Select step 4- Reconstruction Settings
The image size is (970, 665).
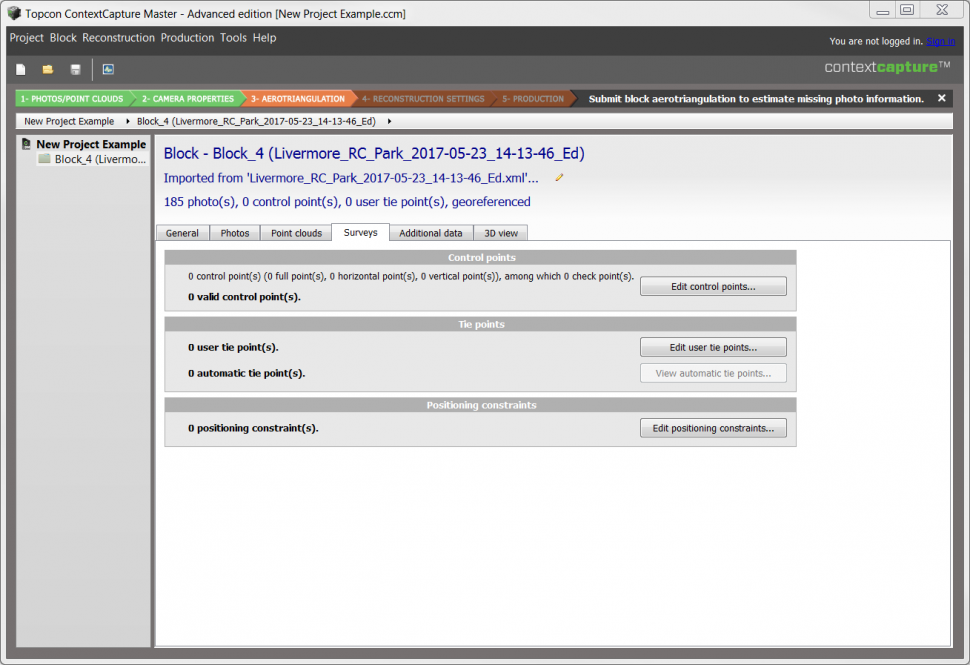pyautogui.click(x=423, y=98)
